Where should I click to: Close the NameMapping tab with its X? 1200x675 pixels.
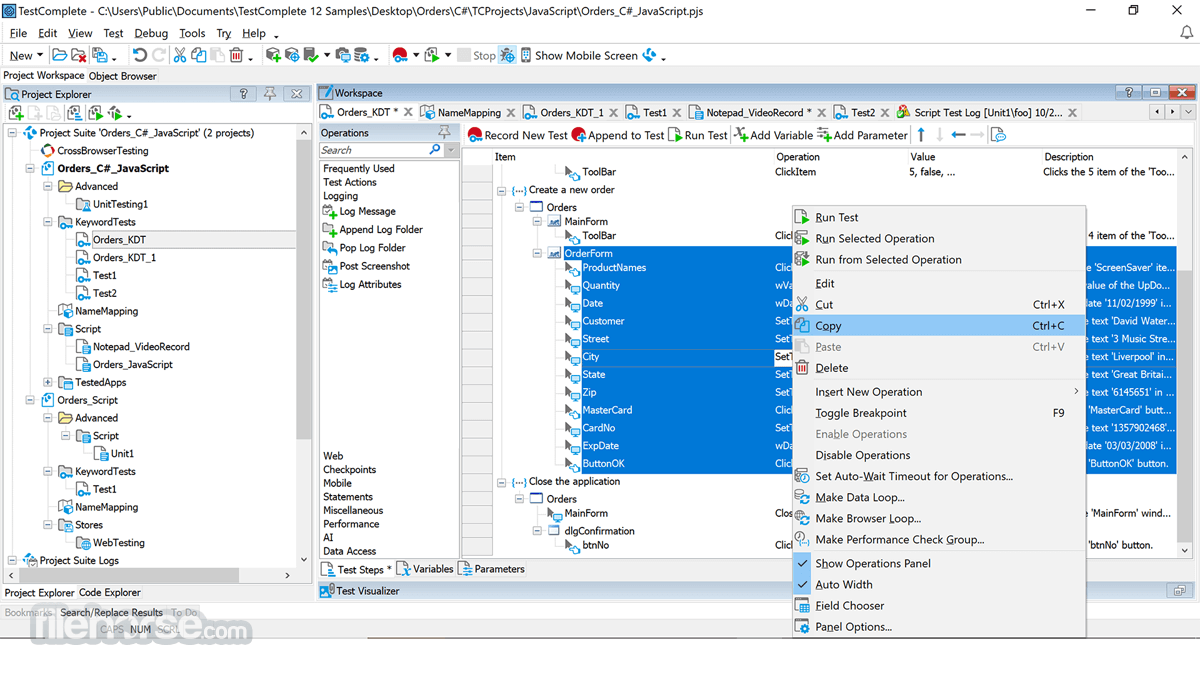tap(511, 113)
